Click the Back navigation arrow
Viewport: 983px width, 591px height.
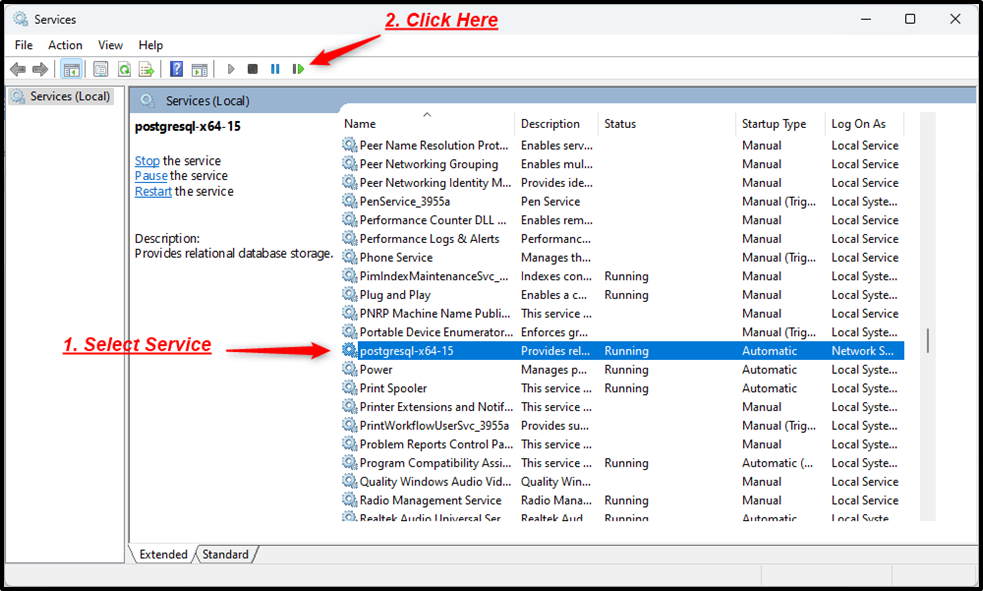[x=18, y=68]
